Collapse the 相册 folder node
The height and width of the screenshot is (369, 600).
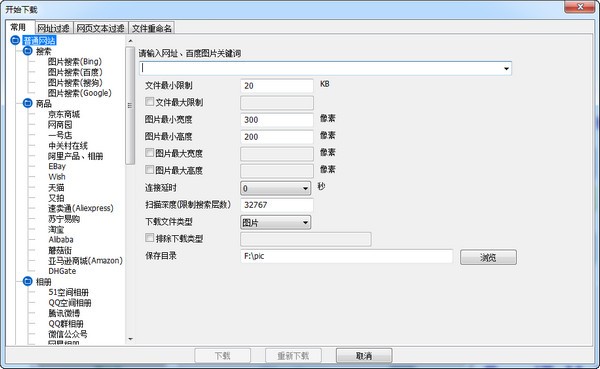(x=28, y=282)
